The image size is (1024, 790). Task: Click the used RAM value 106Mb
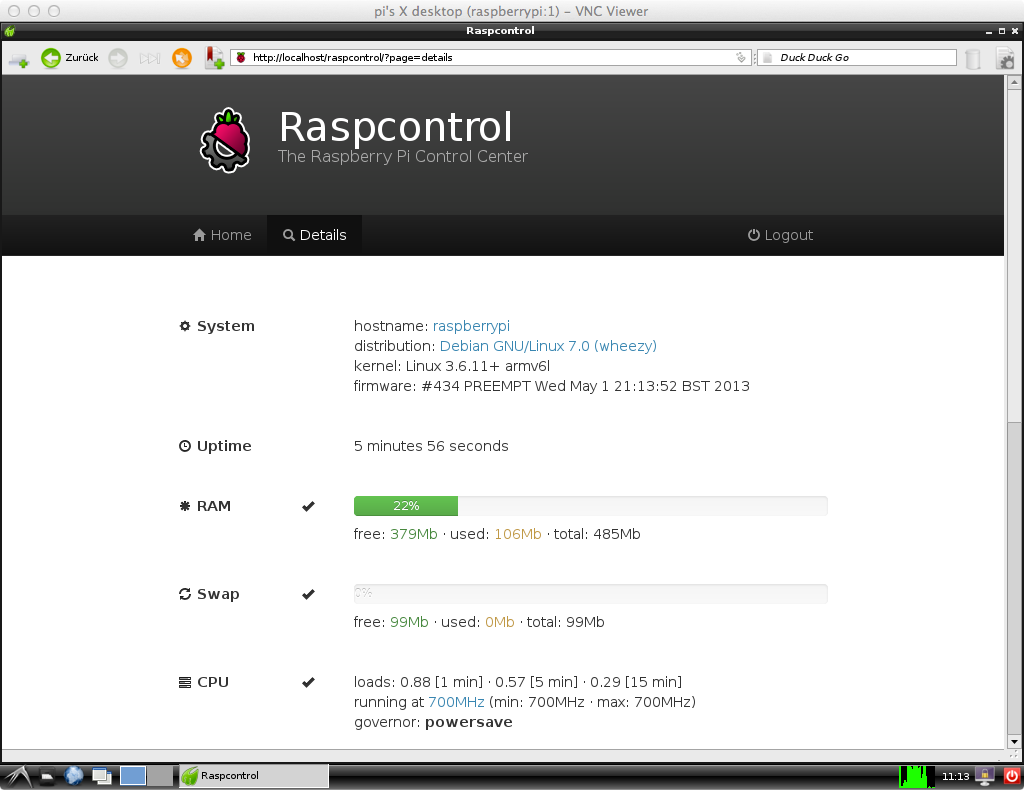coord(518,534)
